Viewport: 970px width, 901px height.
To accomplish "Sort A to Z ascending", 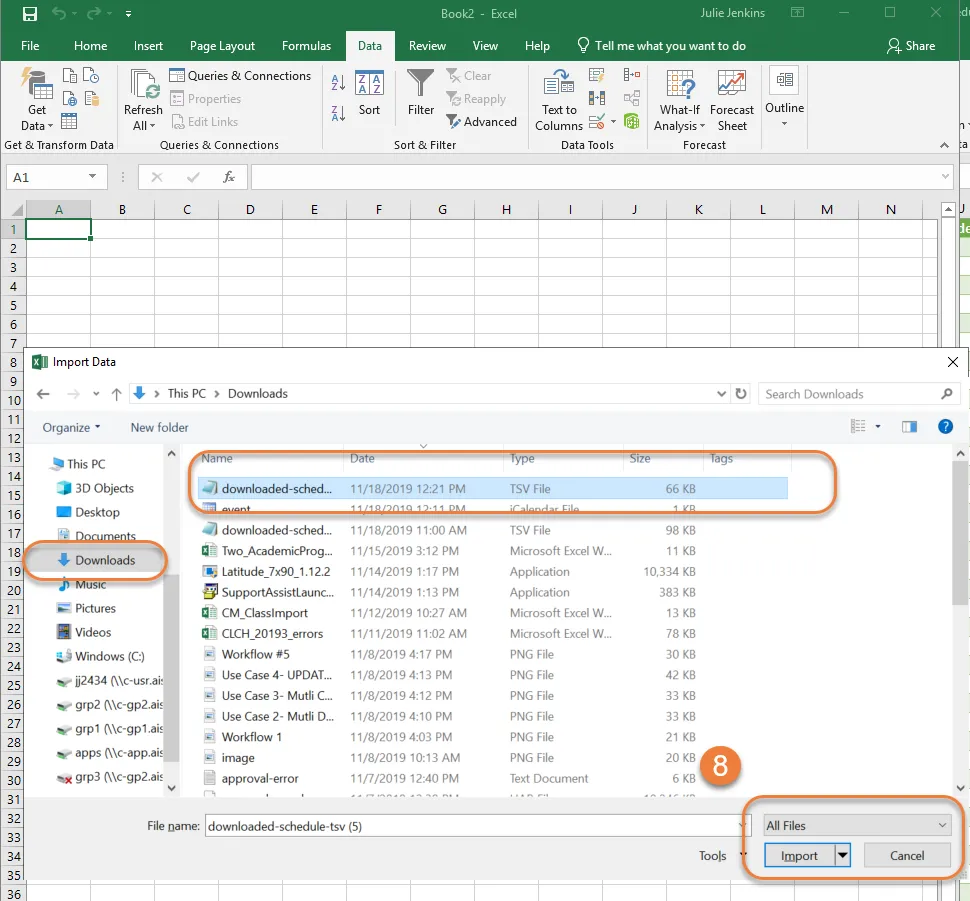I will tap(338, 82).
